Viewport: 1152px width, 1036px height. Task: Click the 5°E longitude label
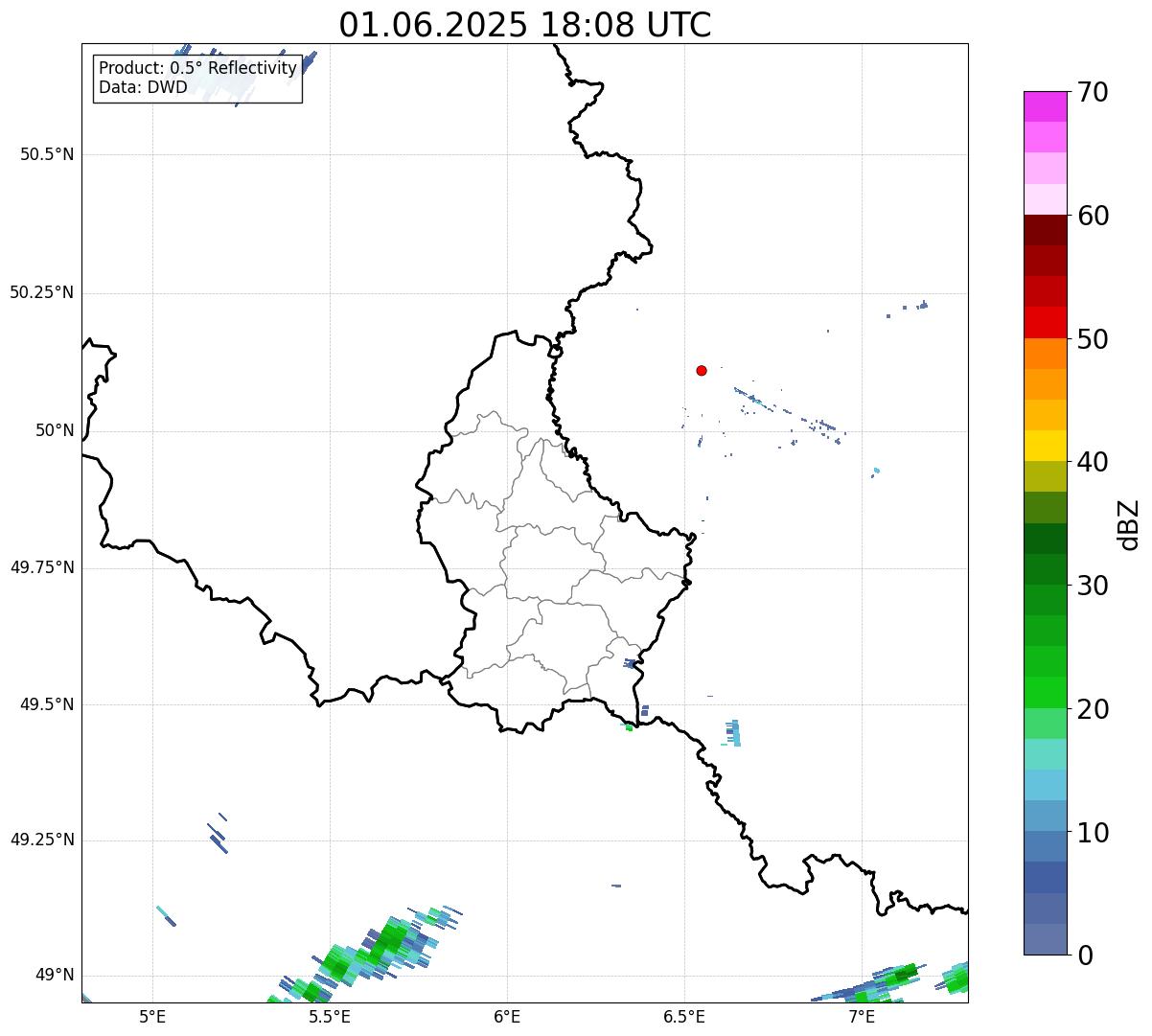click(x=152, y=1017)
